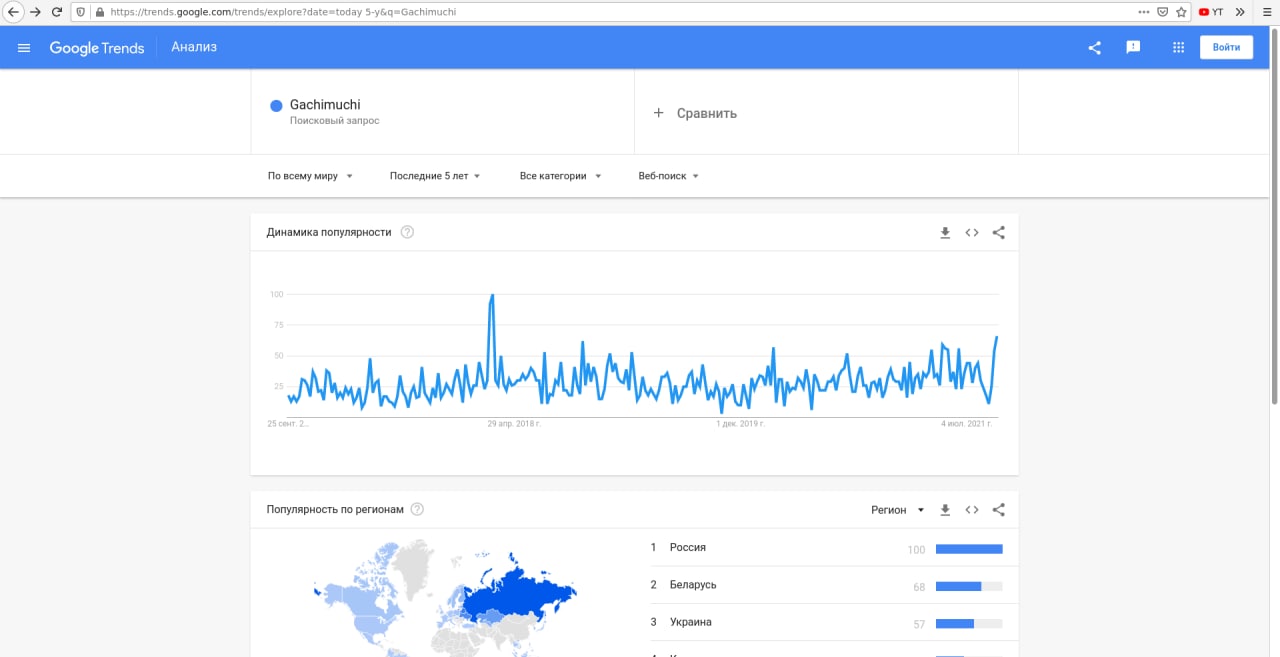The height and width of the screenshot is (657, 1280).
Task: Download the interest over time chart CSV
Action: pyautogui.click(x=945, y=233)
